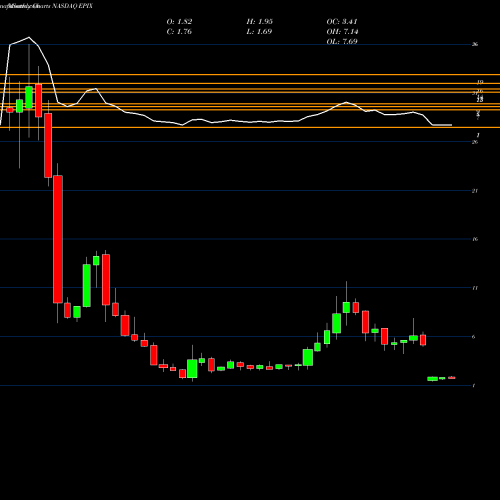Click the NASDAQ EPIX chart title

(x=72, y=6)
